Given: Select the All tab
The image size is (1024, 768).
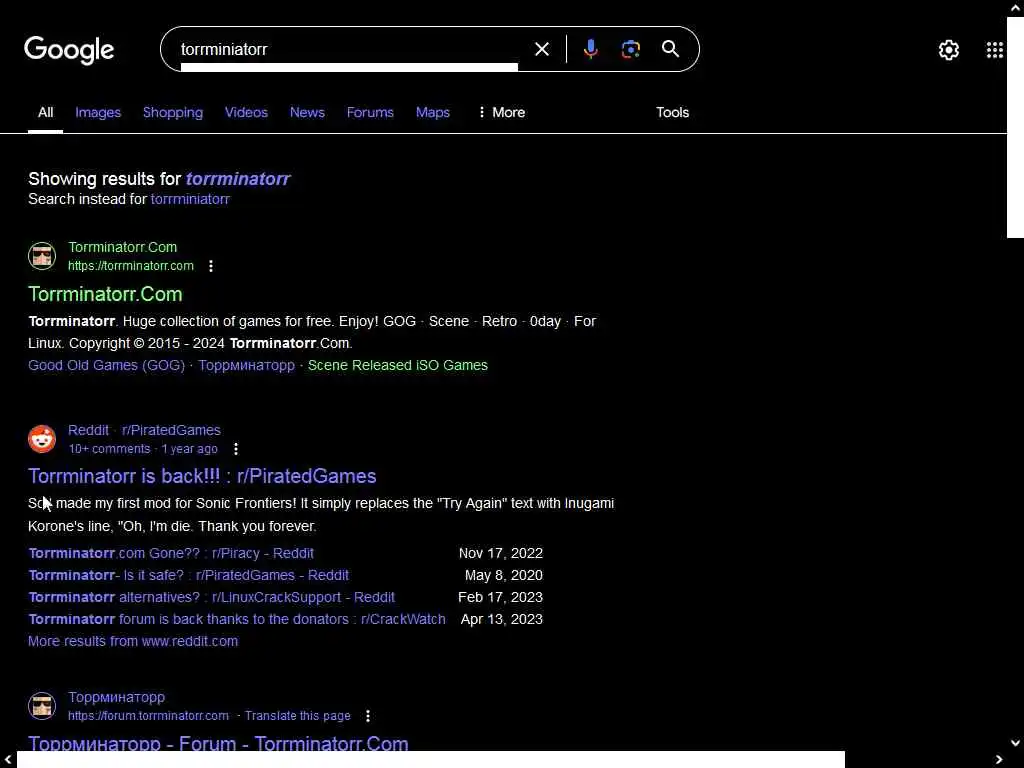Looking at the screenshot, I should 45,112.
